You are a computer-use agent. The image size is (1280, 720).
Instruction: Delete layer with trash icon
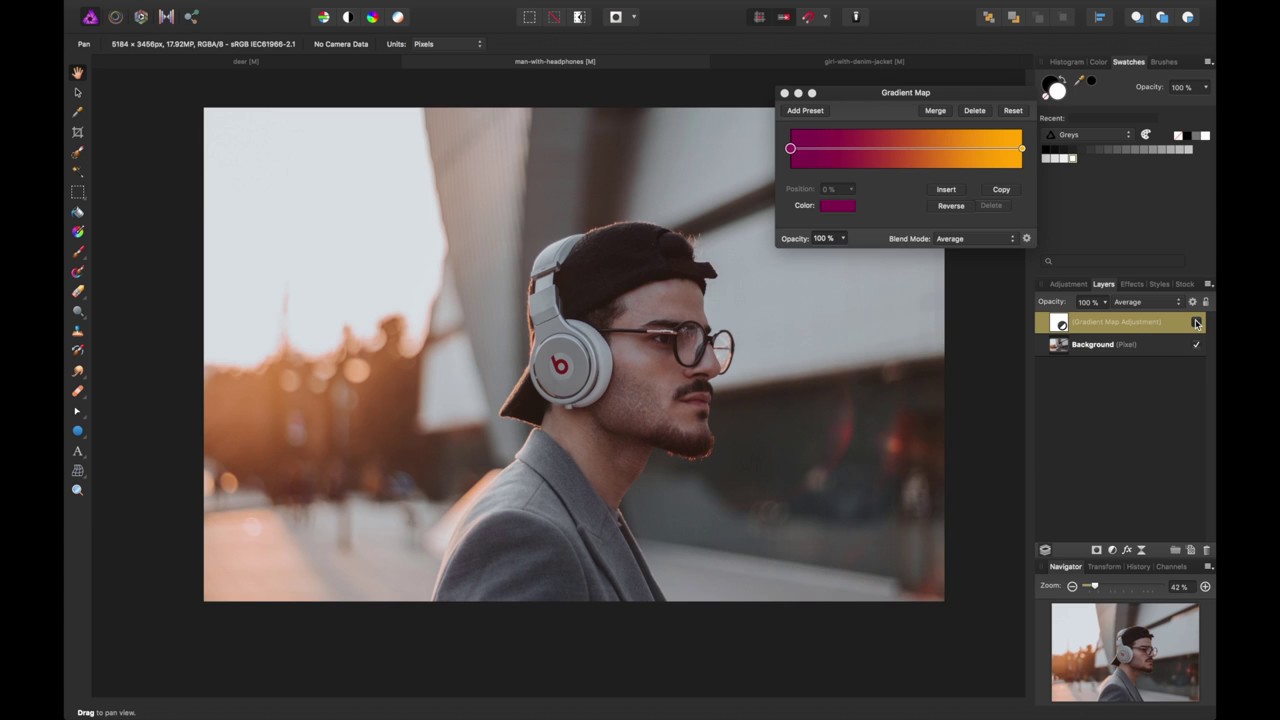[1206, 550]
